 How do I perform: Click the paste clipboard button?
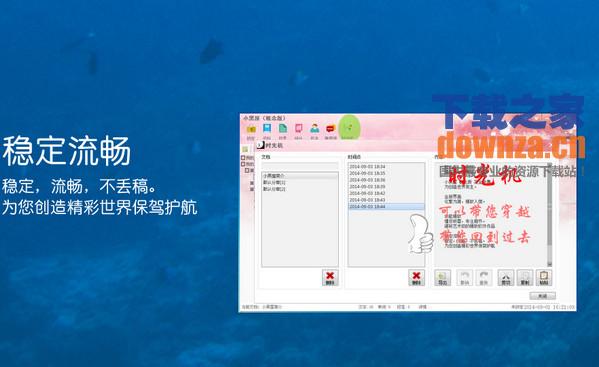pos(544,278)
